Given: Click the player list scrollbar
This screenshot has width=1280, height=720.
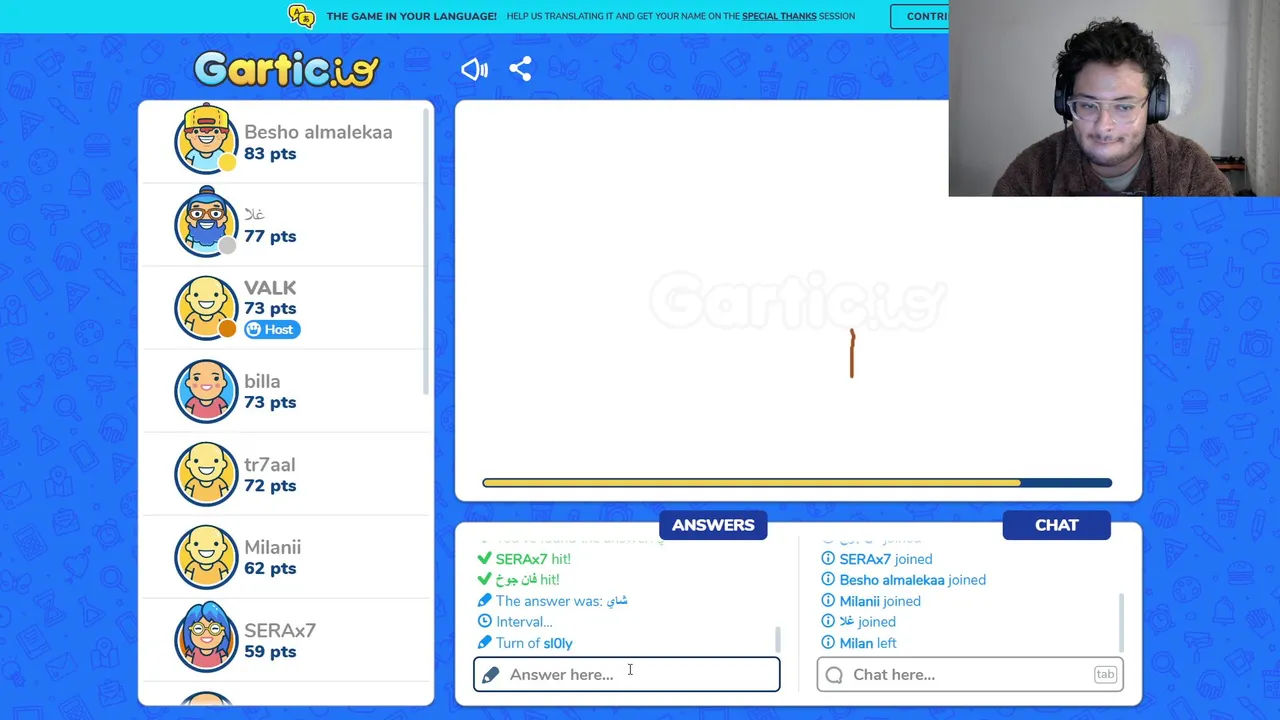Looking at the screenshot, I should [428, 250].
